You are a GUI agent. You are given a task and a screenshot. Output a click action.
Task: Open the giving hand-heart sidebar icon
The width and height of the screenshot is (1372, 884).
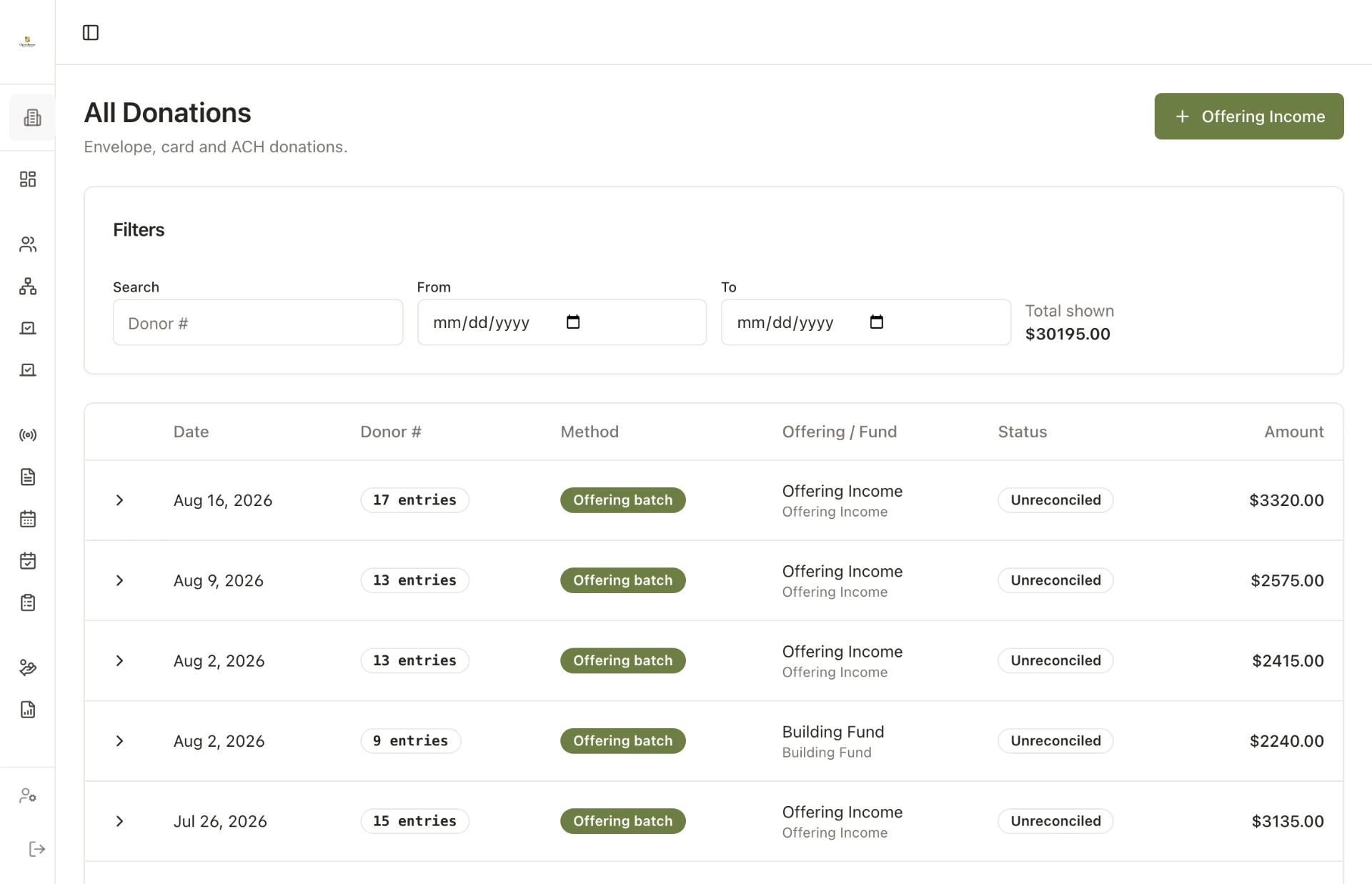tap(28, 667)
